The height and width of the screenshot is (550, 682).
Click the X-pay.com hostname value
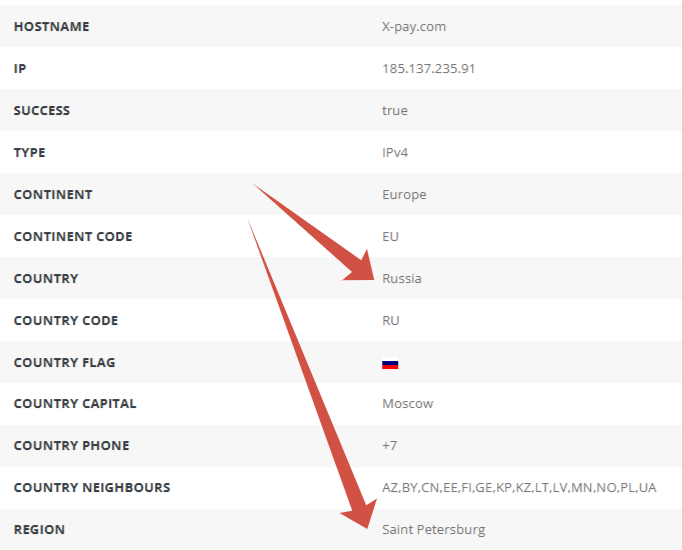(x=413, y=27)
